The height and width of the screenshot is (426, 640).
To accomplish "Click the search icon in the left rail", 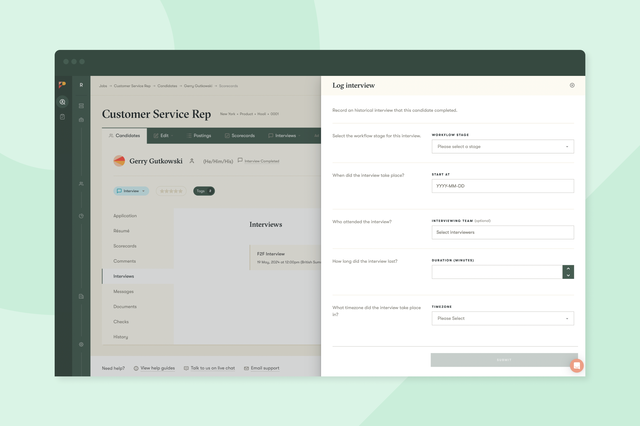I will (63, 101).
